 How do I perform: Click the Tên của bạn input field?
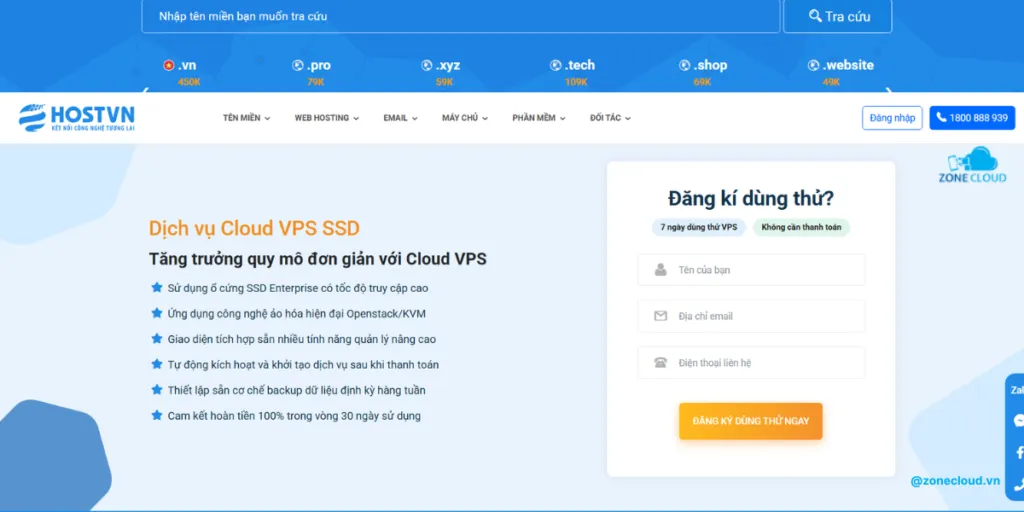[x=752, y=270]
